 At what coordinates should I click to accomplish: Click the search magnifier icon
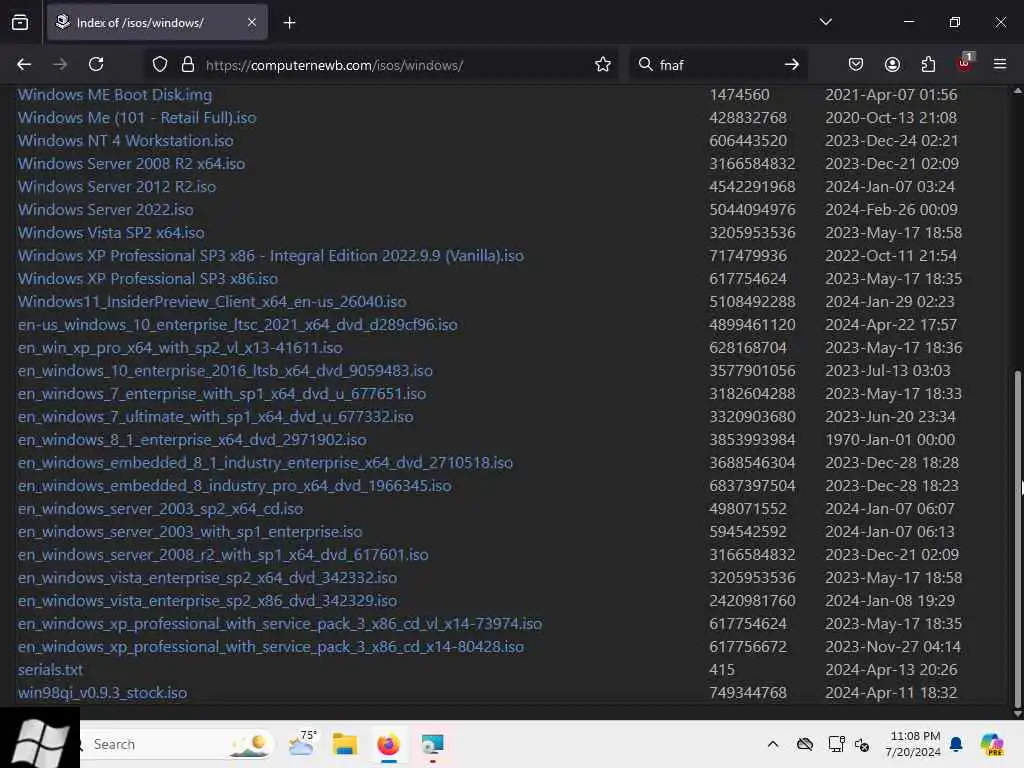(645, 64)
